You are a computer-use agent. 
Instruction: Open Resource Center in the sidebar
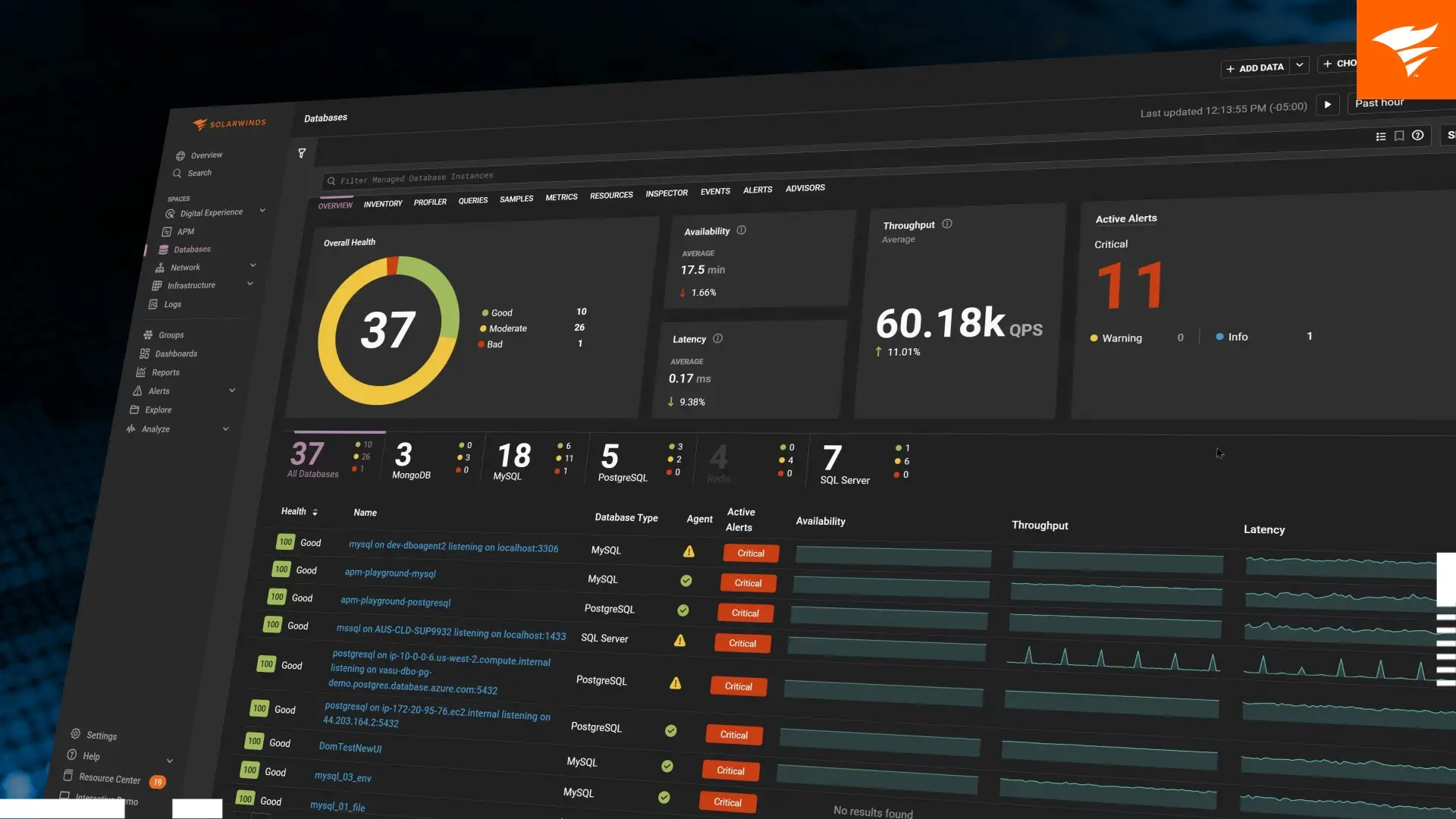click(102, 778)
